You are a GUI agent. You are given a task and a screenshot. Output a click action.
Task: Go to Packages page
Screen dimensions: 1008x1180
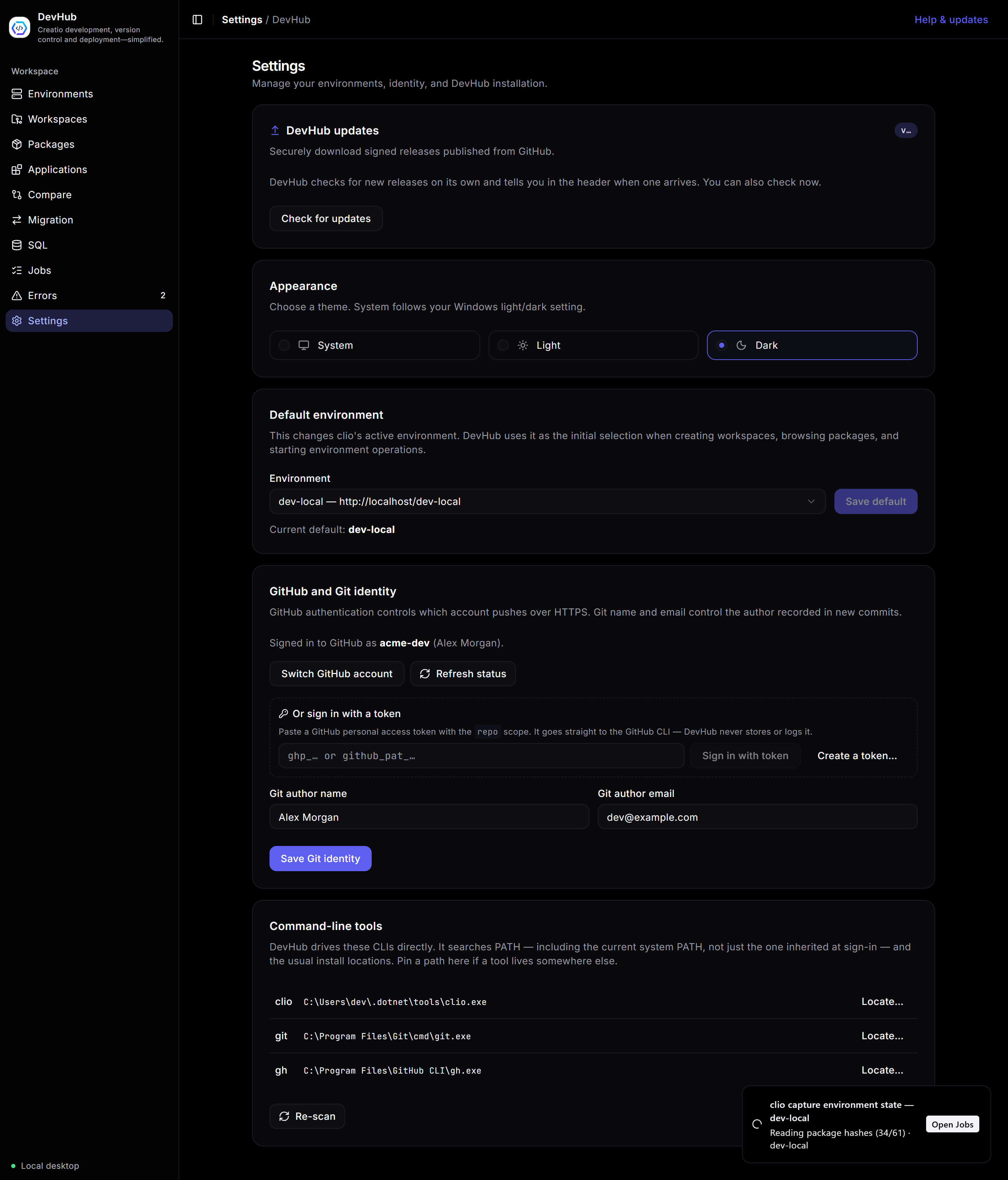click(x=89, y=144)
